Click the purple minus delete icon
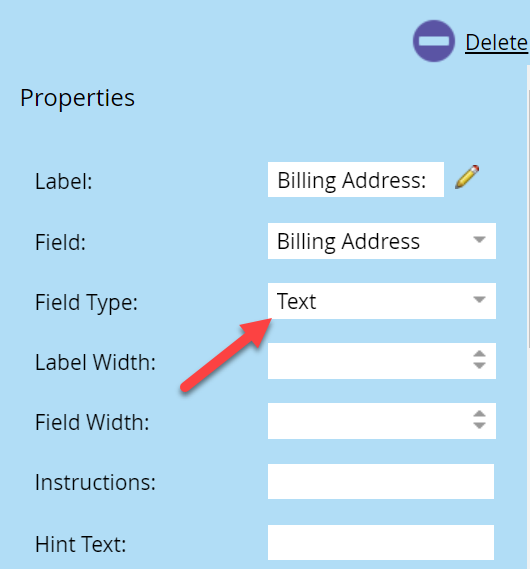 coord(434,41)
